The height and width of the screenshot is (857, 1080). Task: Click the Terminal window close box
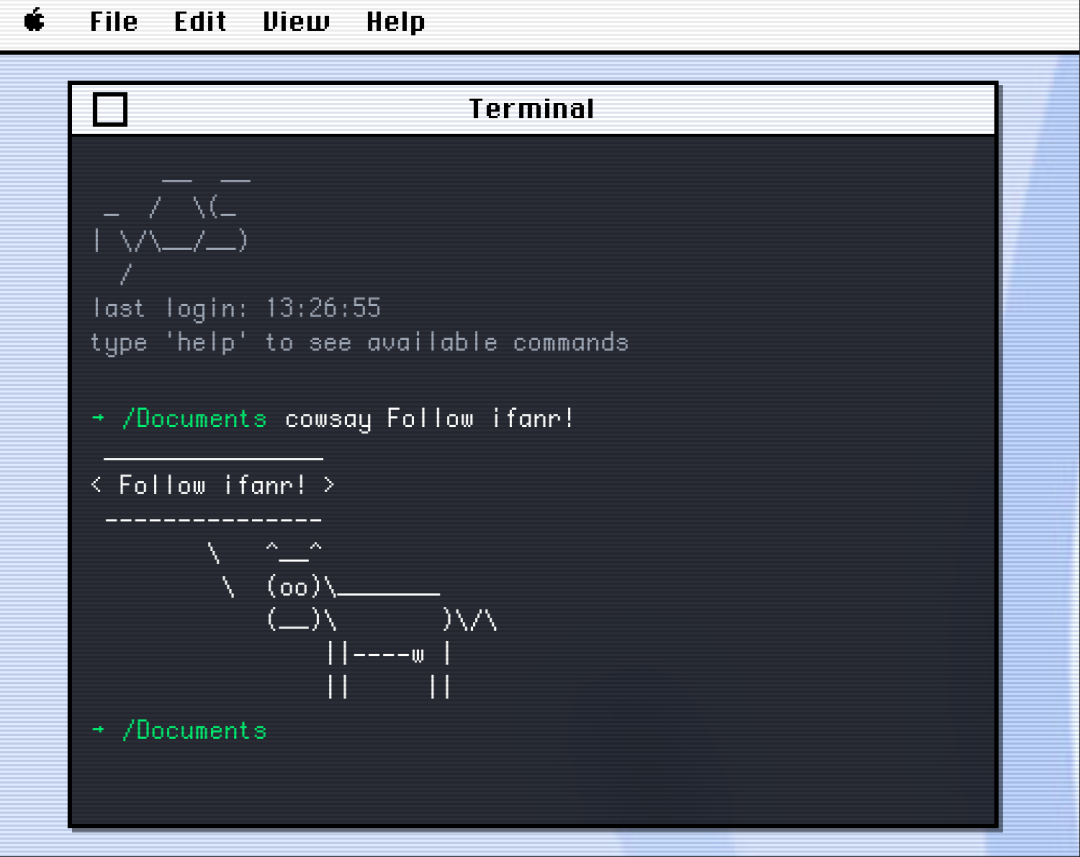coord(110,110)
